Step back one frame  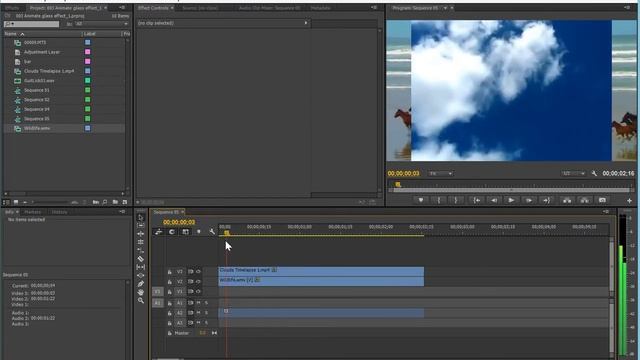pos(494,200)
